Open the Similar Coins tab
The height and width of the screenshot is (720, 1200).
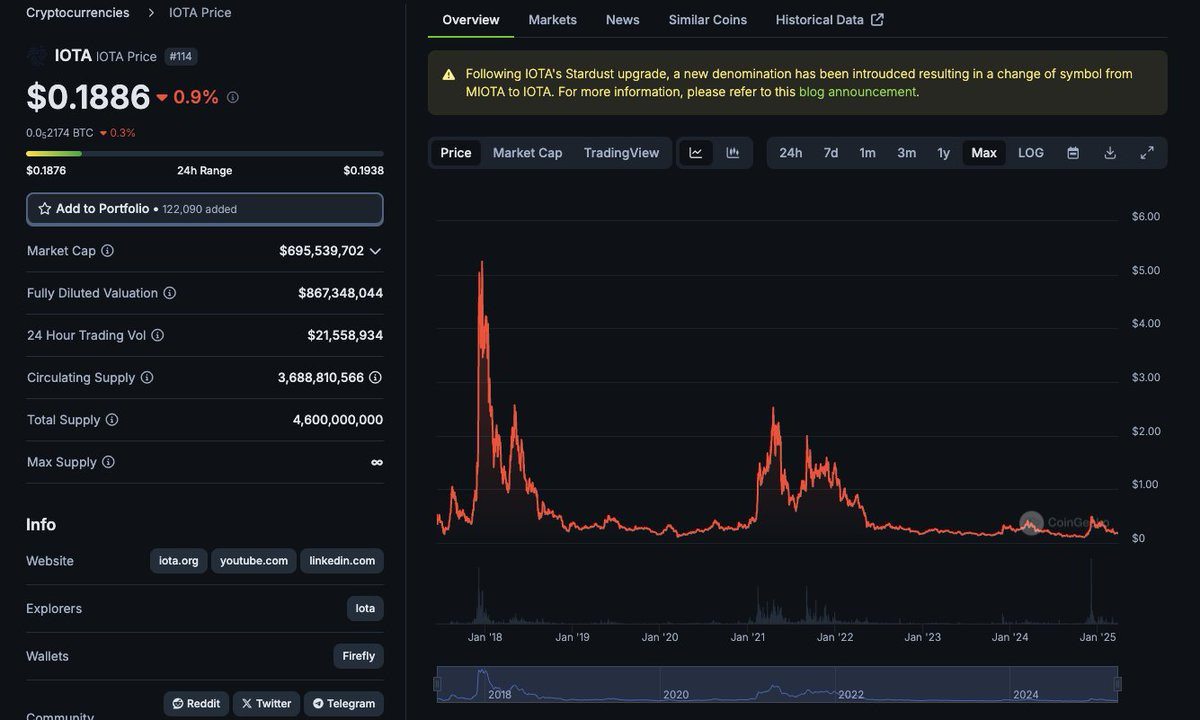click(x=708, y=20)
